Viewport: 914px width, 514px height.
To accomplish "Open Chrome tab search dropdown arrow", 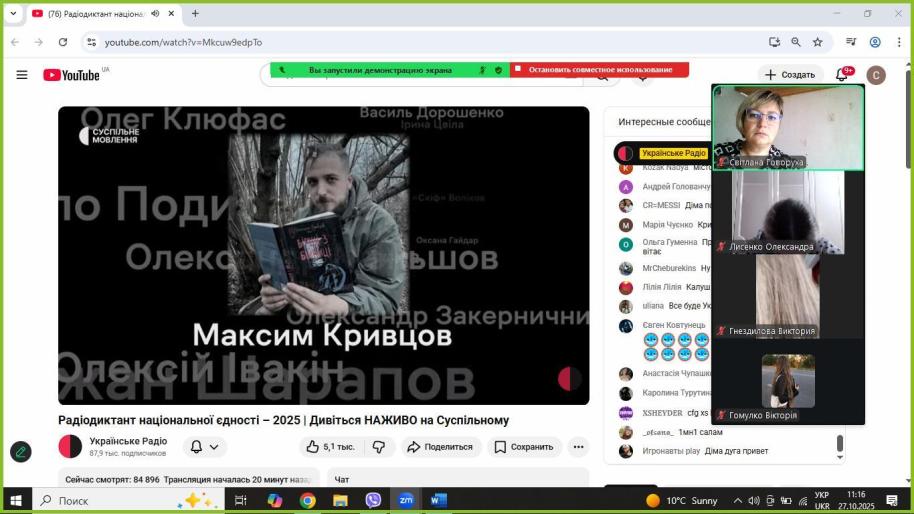I will click(x=14, y=14).
